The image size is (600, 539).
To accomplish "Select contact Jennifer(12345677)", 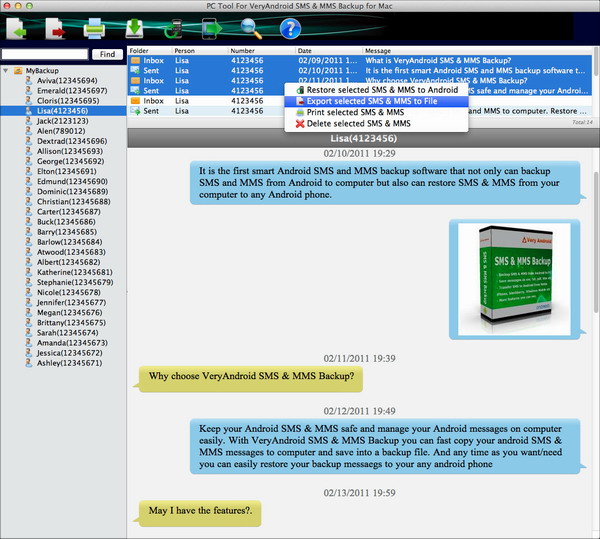I will pos(72,303).
